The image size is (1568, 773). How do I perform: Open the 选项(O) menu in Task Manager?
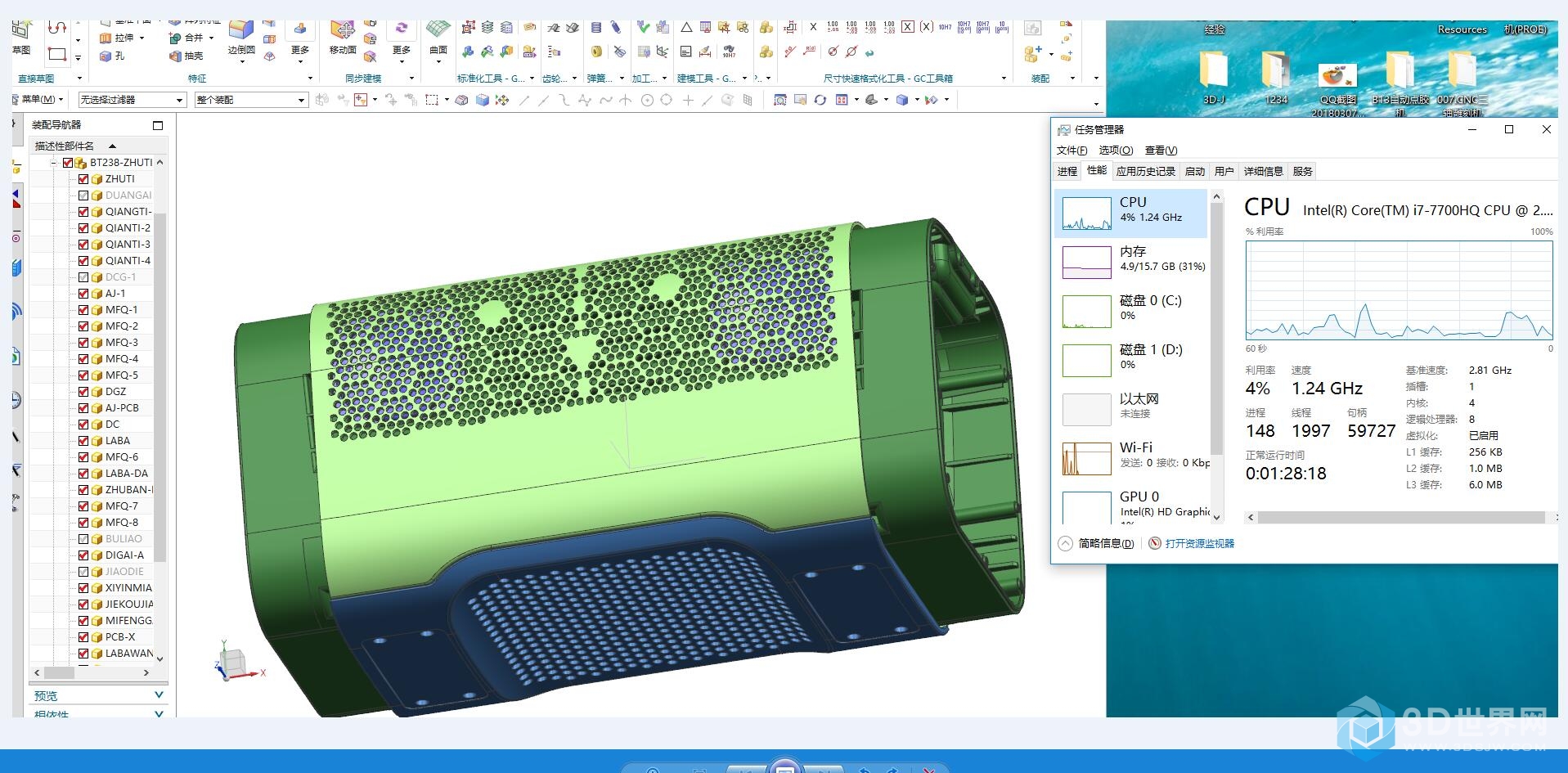pyautogui.click(x=1115, y=151)
